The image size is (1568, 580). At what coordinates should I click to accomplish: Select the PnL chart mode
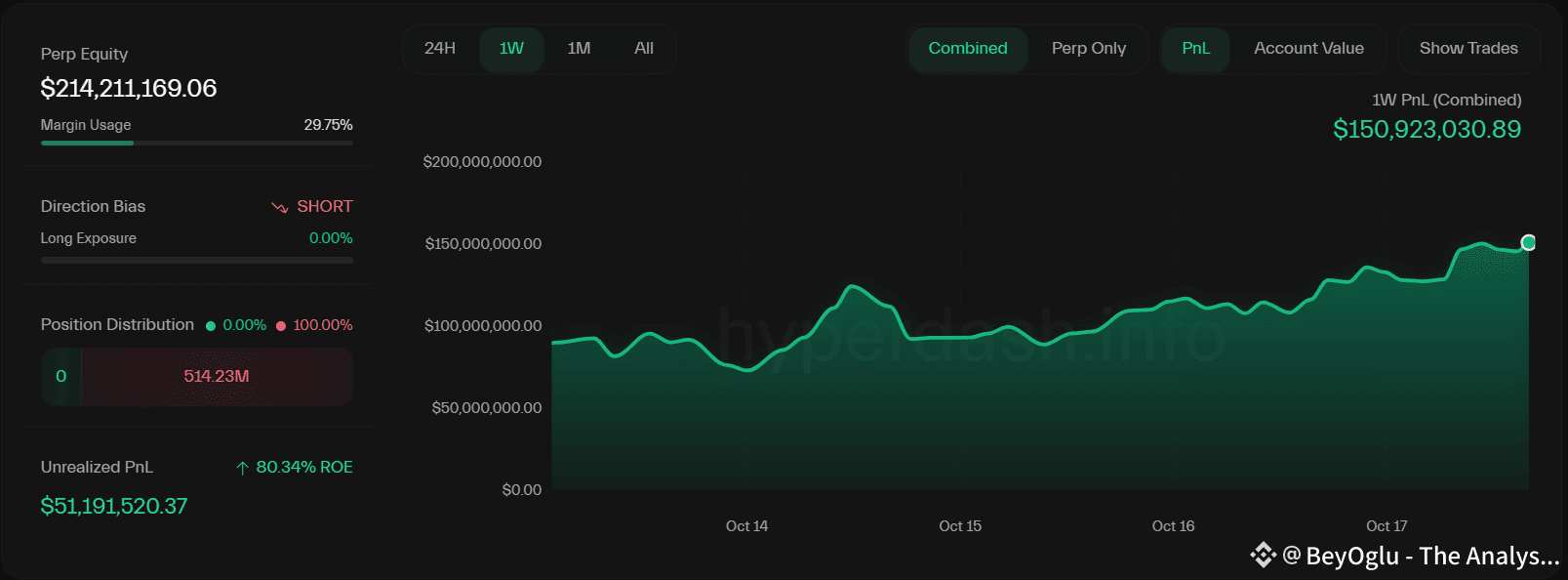pyautogui.click(x=1195, y=49)
